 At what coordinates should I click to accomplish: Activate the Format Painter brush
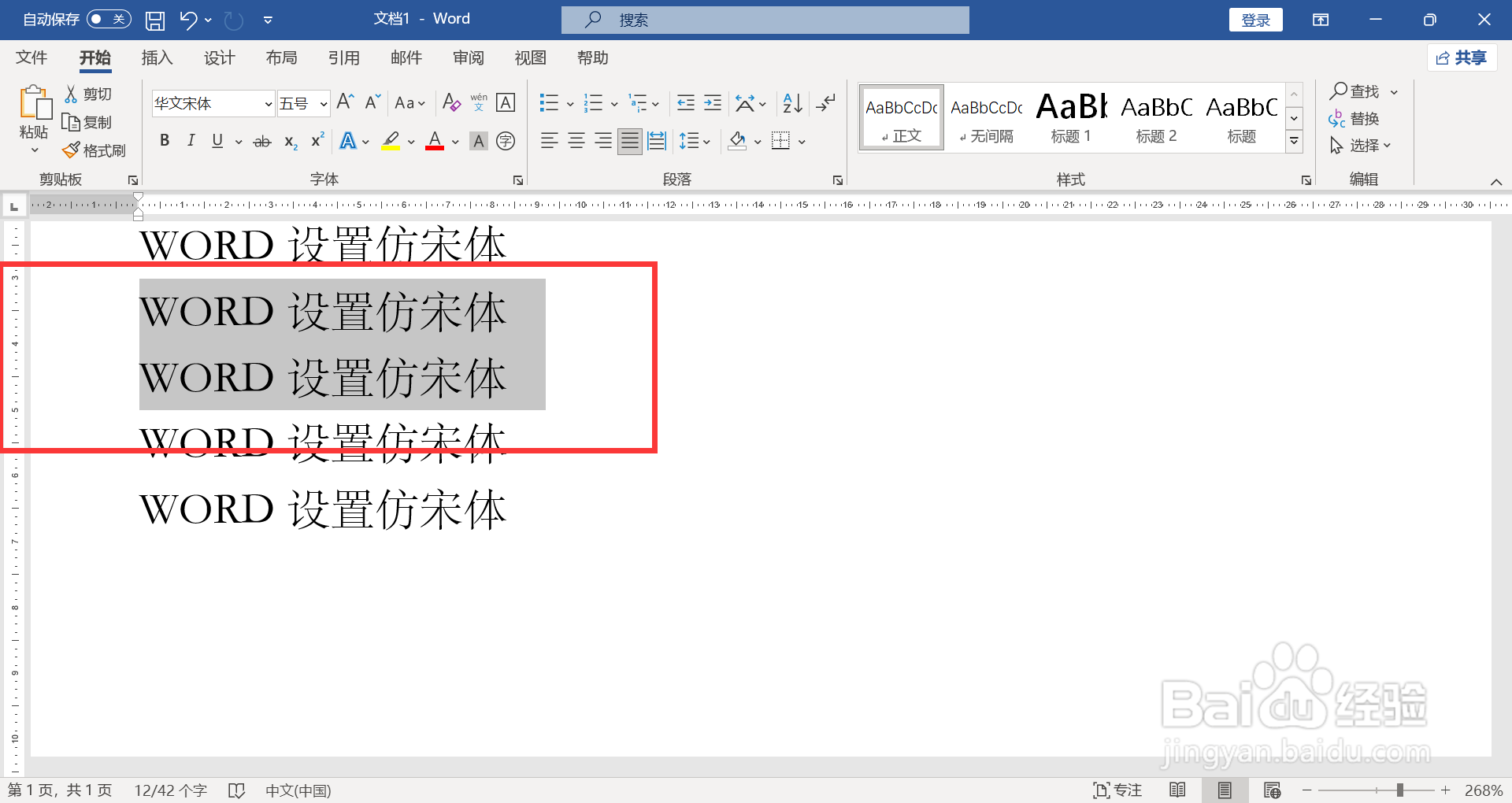[94, 150]
